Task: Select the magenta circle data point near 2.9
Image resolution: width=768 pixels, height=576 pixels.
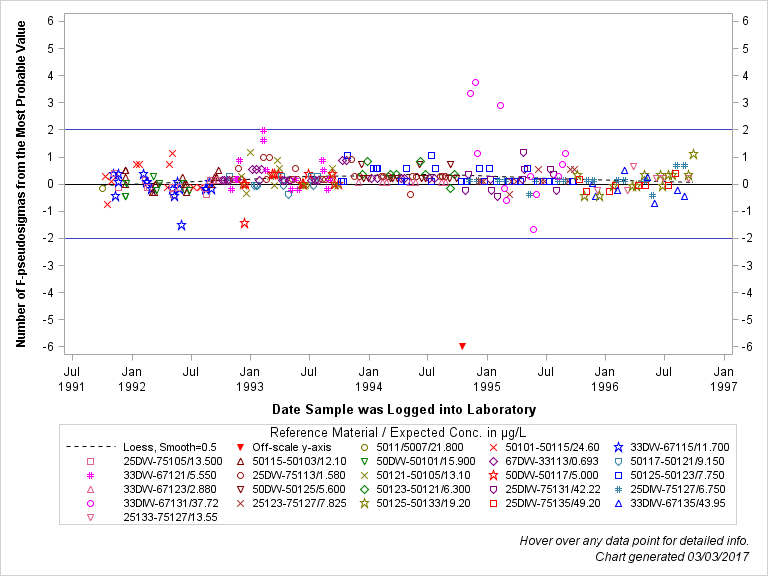Action: tap(501, 105)
